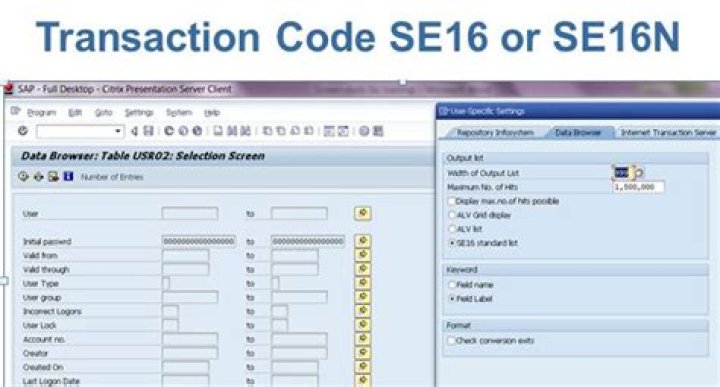This screenshot has height=387, width=720.
Task: Click the Number of Entries button
Action: point(112,177)
